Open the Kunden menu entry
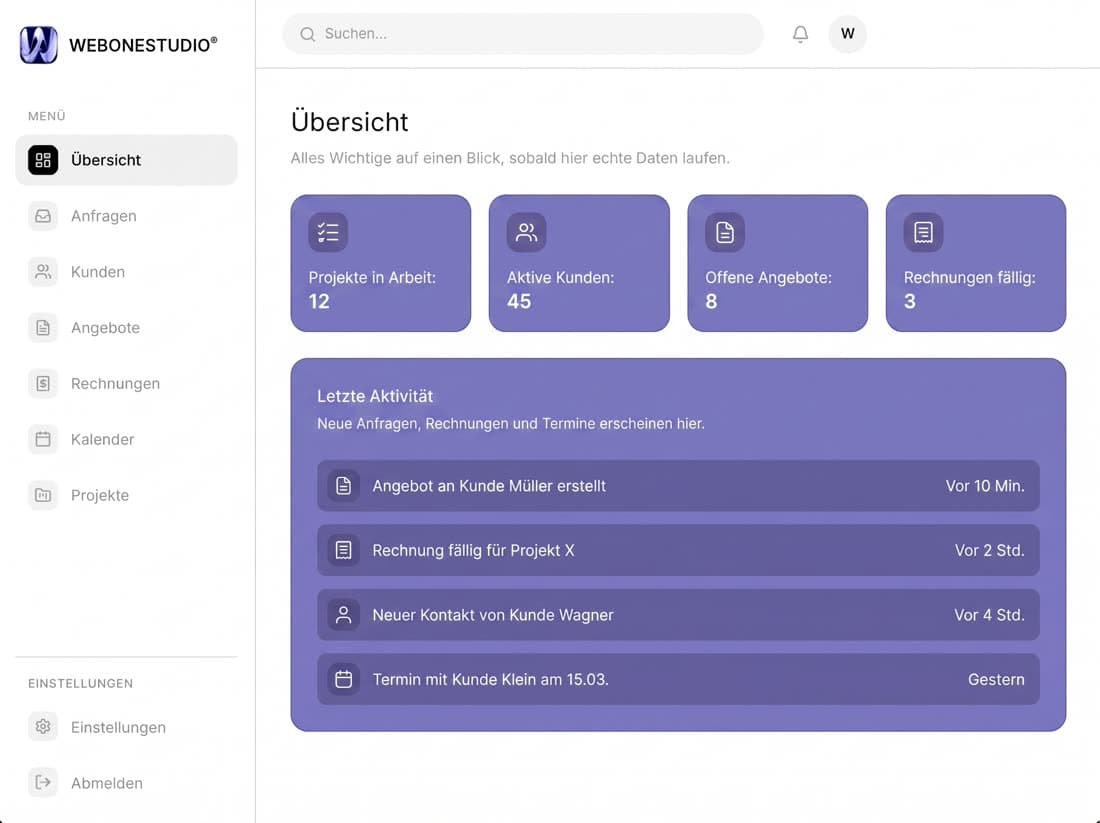Image resolution: width=1100 pixels, height=823 pixels. 98,272
